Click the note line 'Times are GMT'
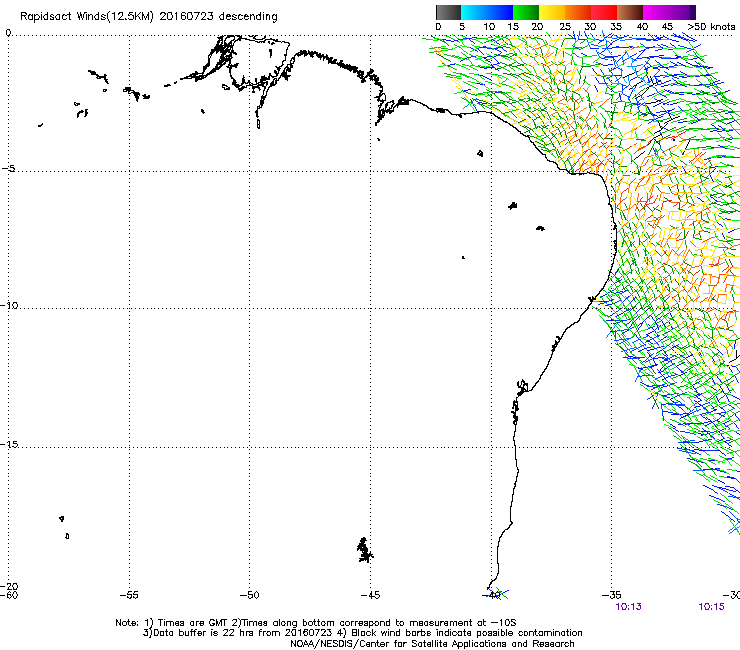This screenshot has width=740, height=650. point(192,623)
